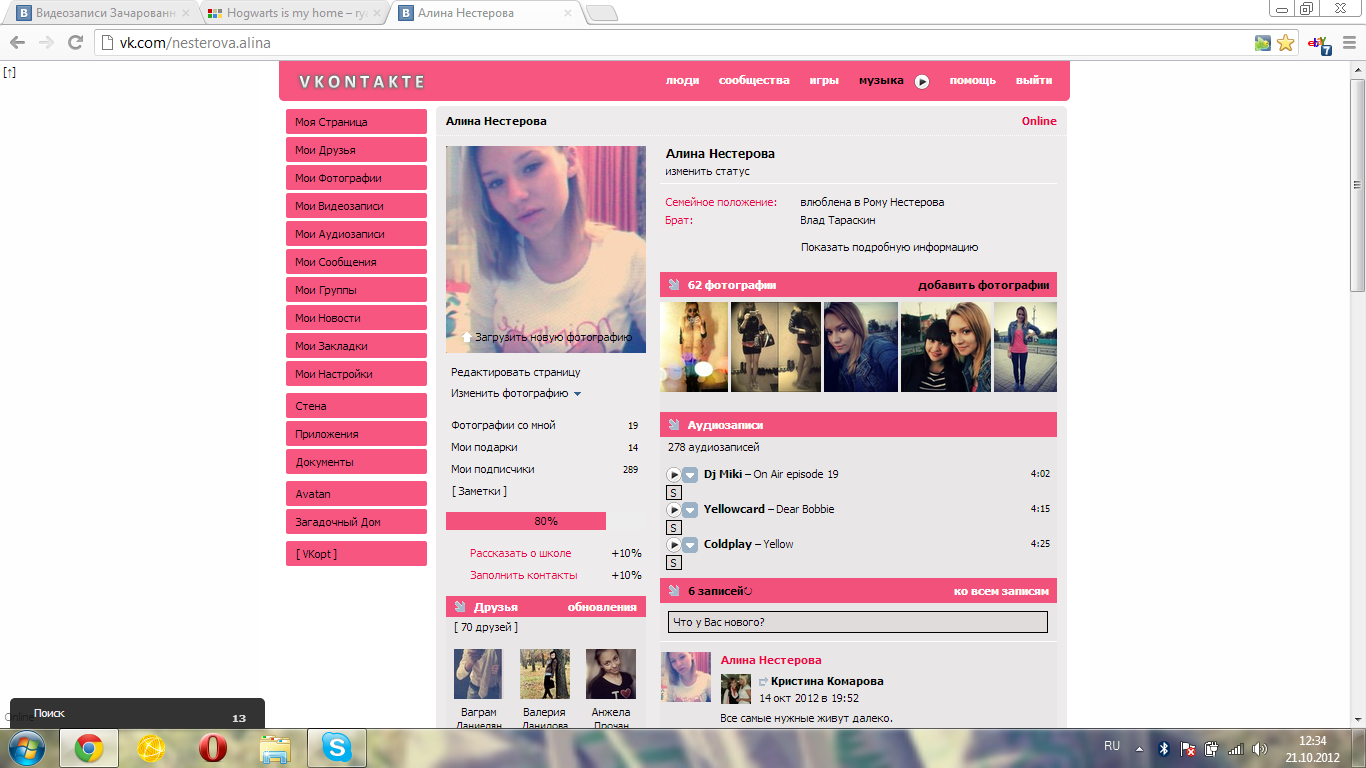This screenshot has width=1366, height=768.
Task: Click the address bar with vk.com/nesterova.alina
Action: point(680,43)
